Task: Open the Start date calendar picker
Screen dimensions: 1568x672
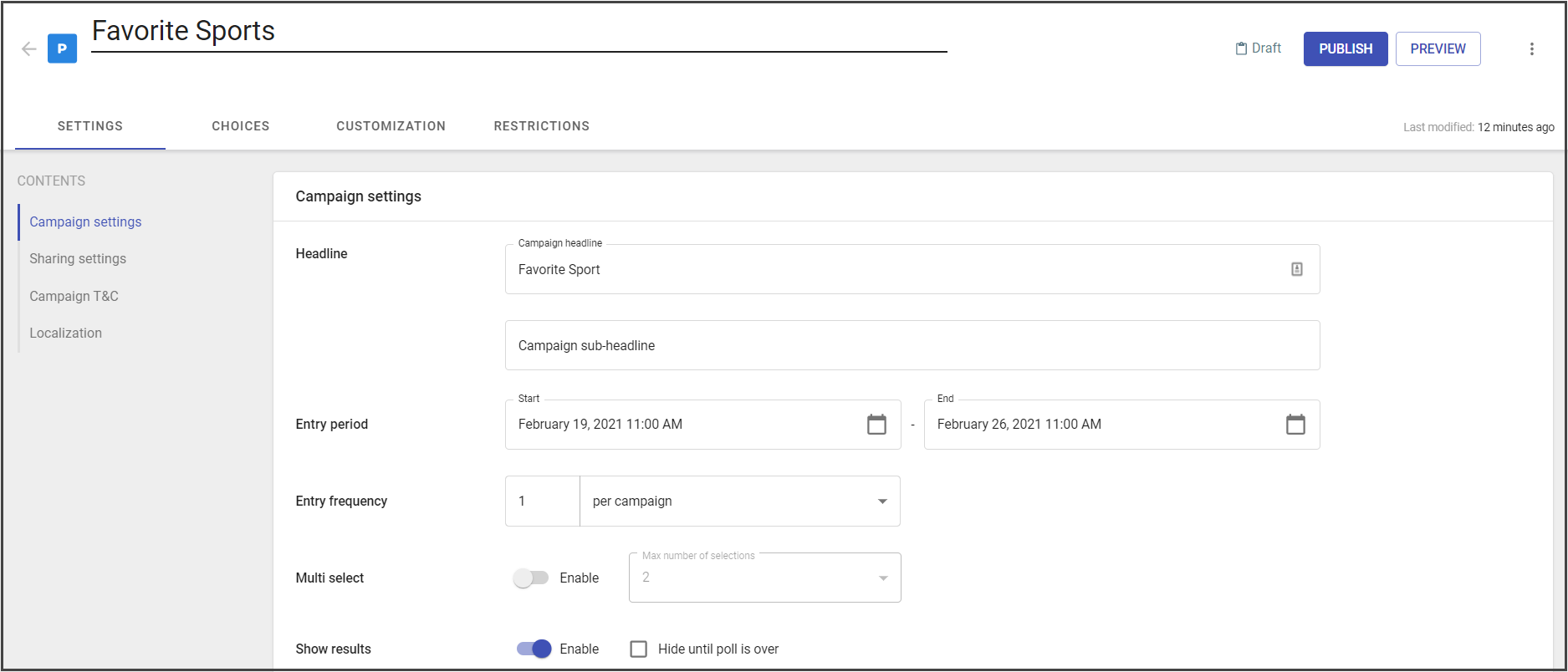Action: tap(876, 425)
